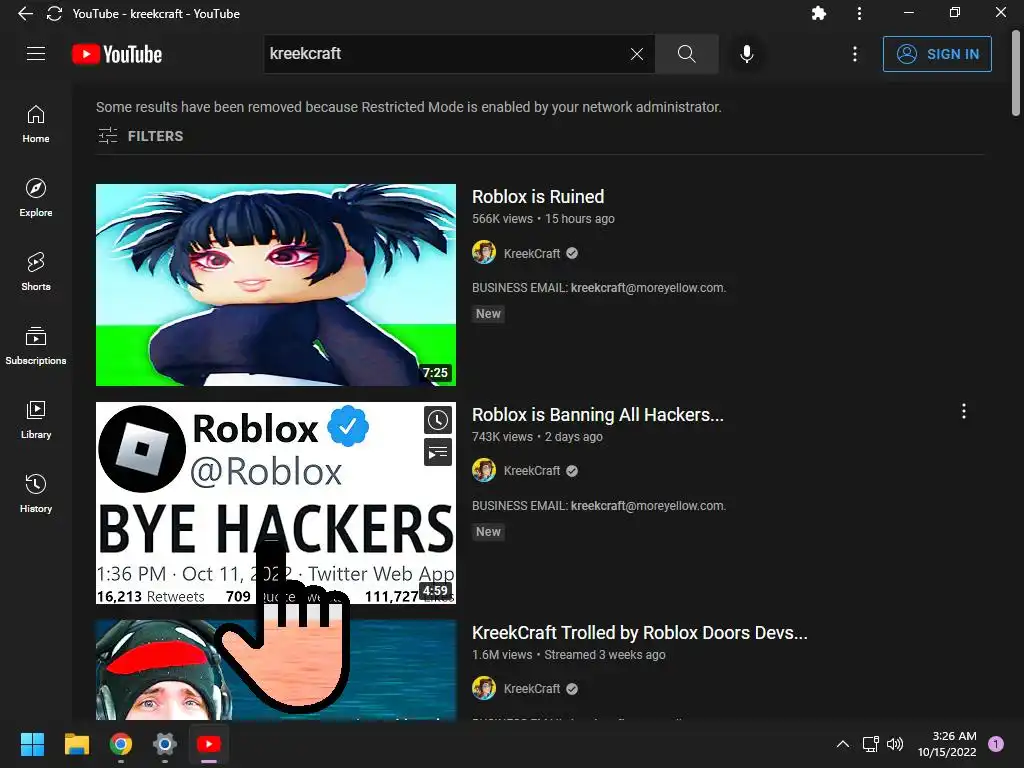Click the 566K views text
This screenshot has width=1024, height=768.
click(502, 219)
